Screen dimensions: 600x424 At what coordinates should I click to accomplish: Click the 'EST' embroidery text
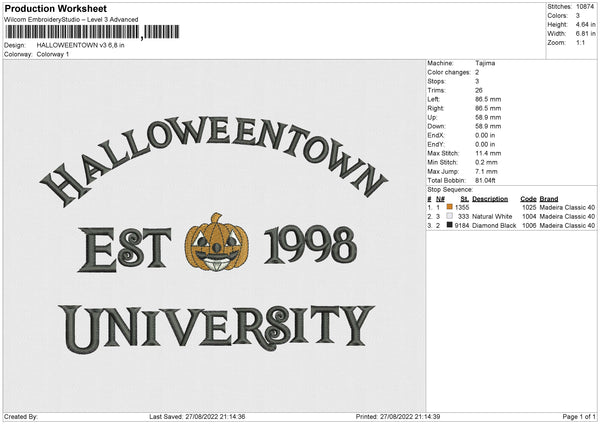click(x=125, y=249)
